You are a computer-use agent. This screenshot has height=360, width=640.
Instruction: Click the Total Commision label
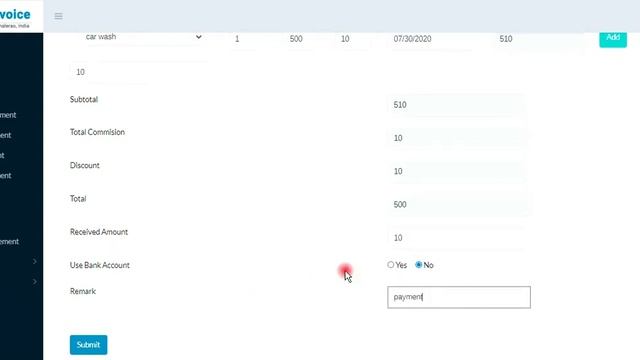pyautogui.click(x=97, y=132)
